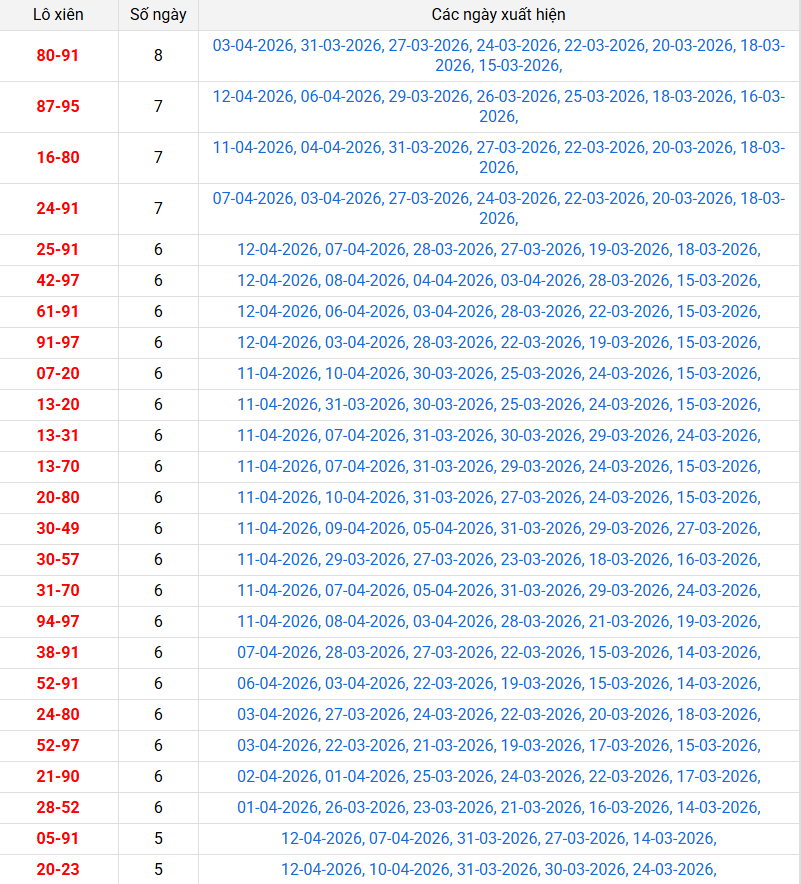
Task: Select the 20-23 pair in last row
Action: tap(58, 870)
